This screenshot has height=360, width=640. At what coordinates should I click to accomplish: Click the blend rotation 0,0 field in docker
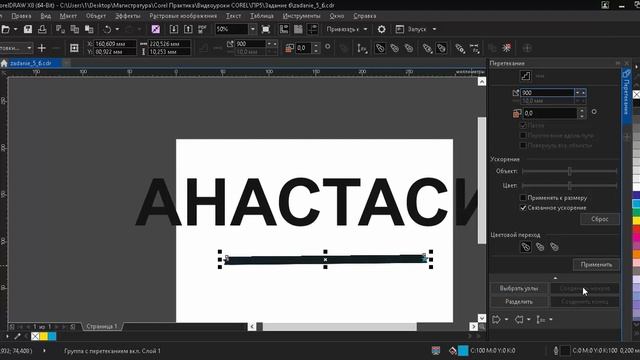coord(550,113)
